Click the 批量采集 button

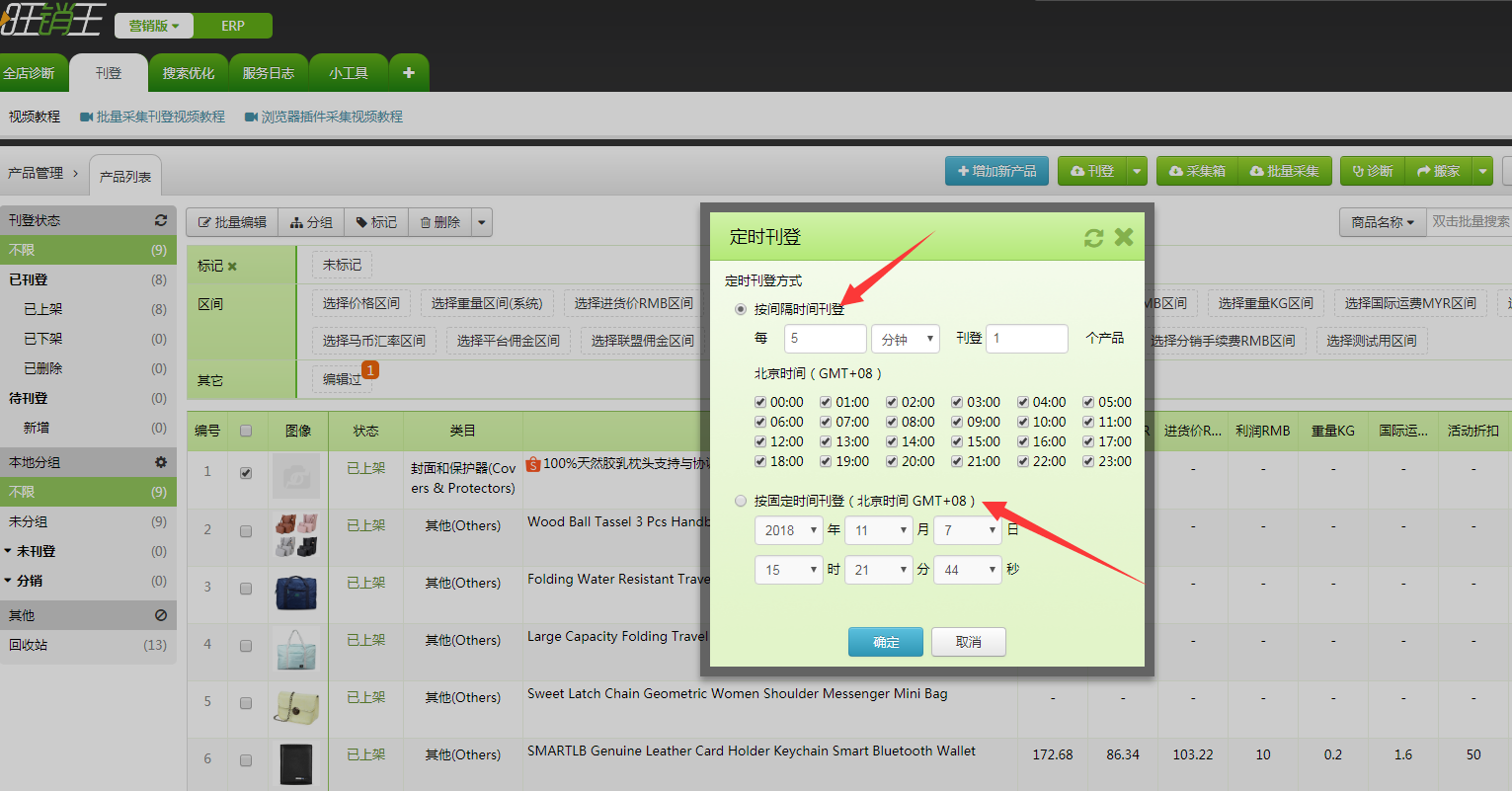click(1284, 171)
